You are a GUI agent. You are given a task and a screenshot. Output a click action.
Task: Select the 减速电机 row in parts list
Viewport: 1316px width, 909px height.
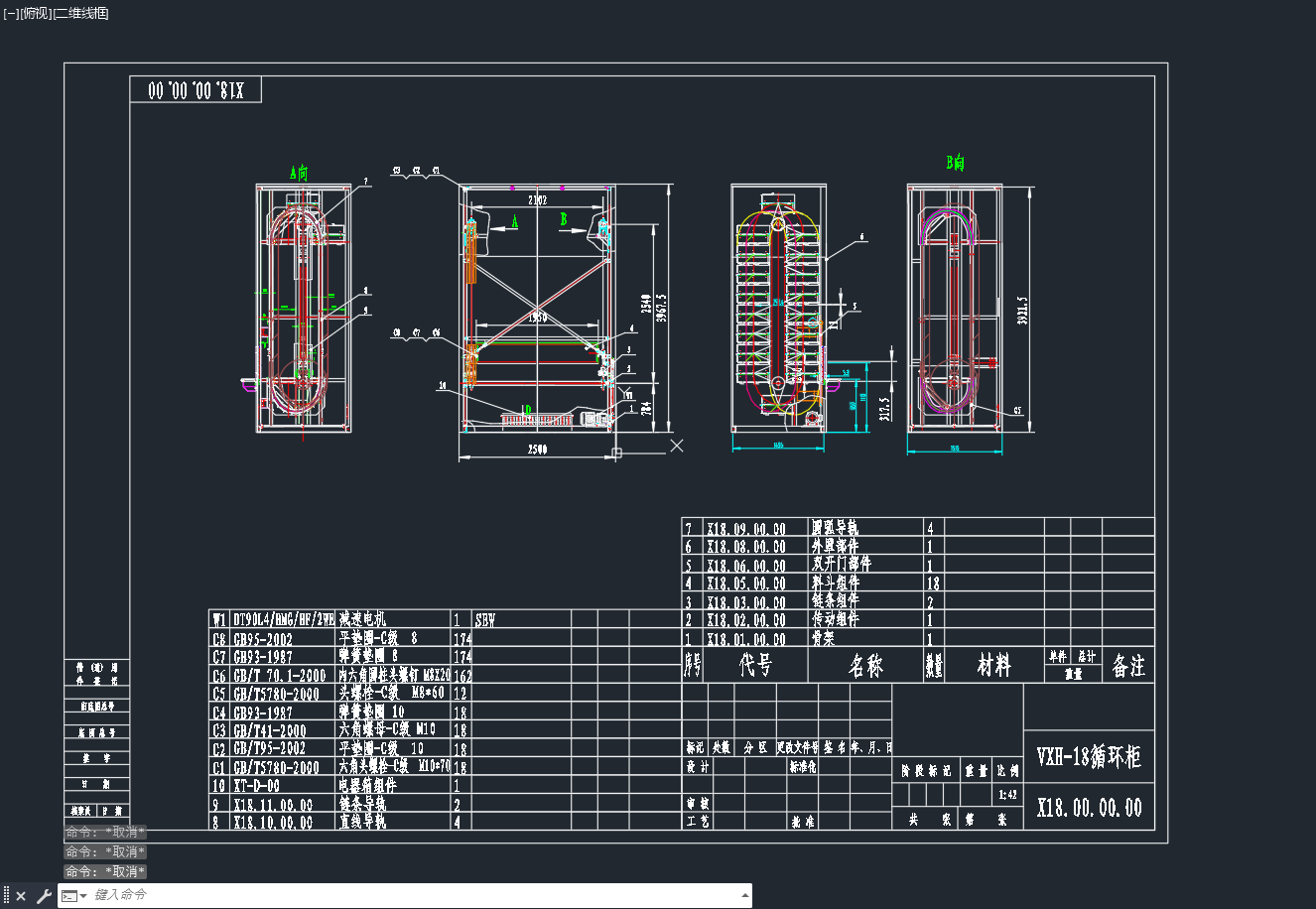tap(447, 619)
